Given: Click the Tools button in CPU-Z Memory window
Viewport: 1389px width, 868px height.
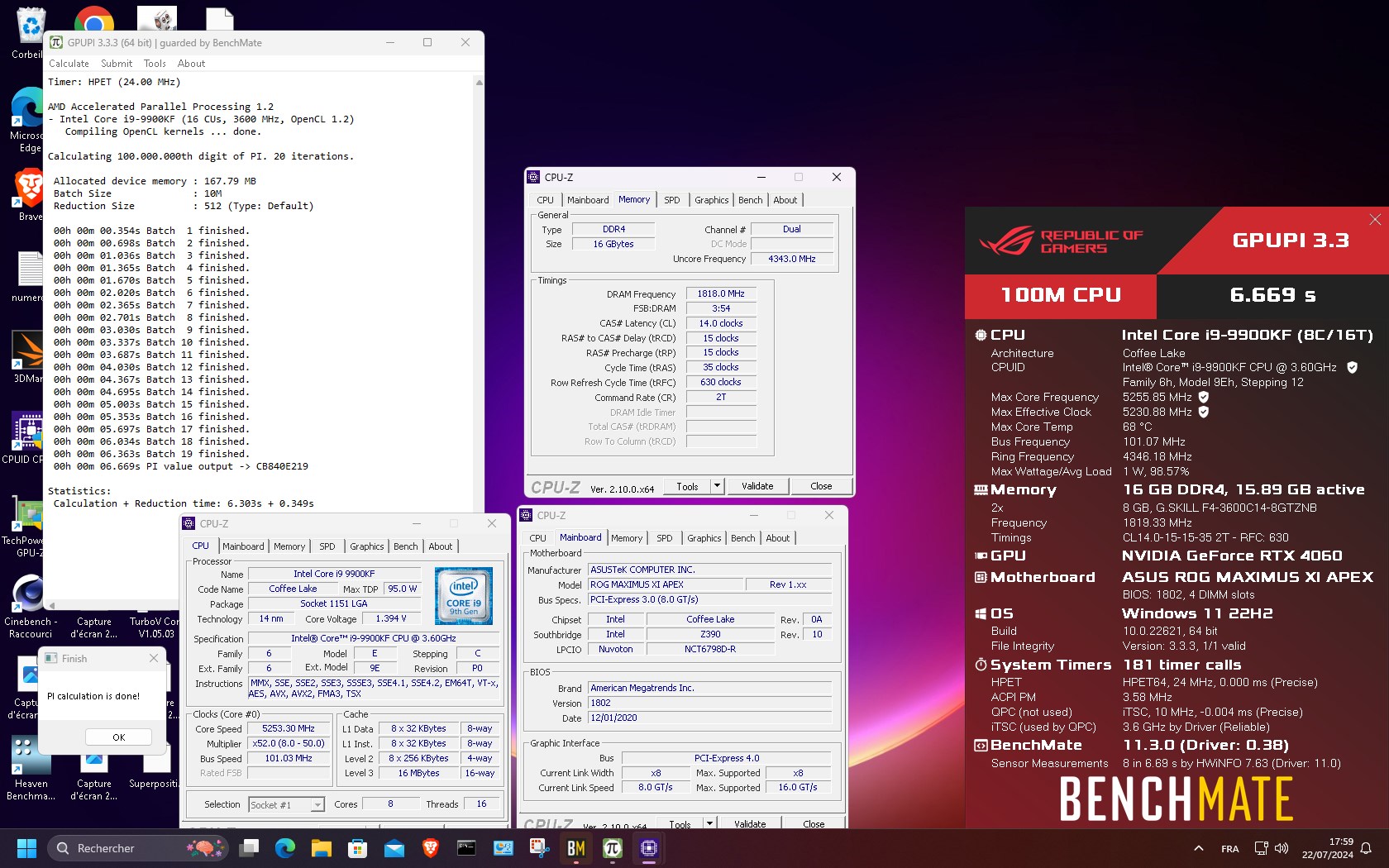Looking at the screenshot, I should 687,486.
